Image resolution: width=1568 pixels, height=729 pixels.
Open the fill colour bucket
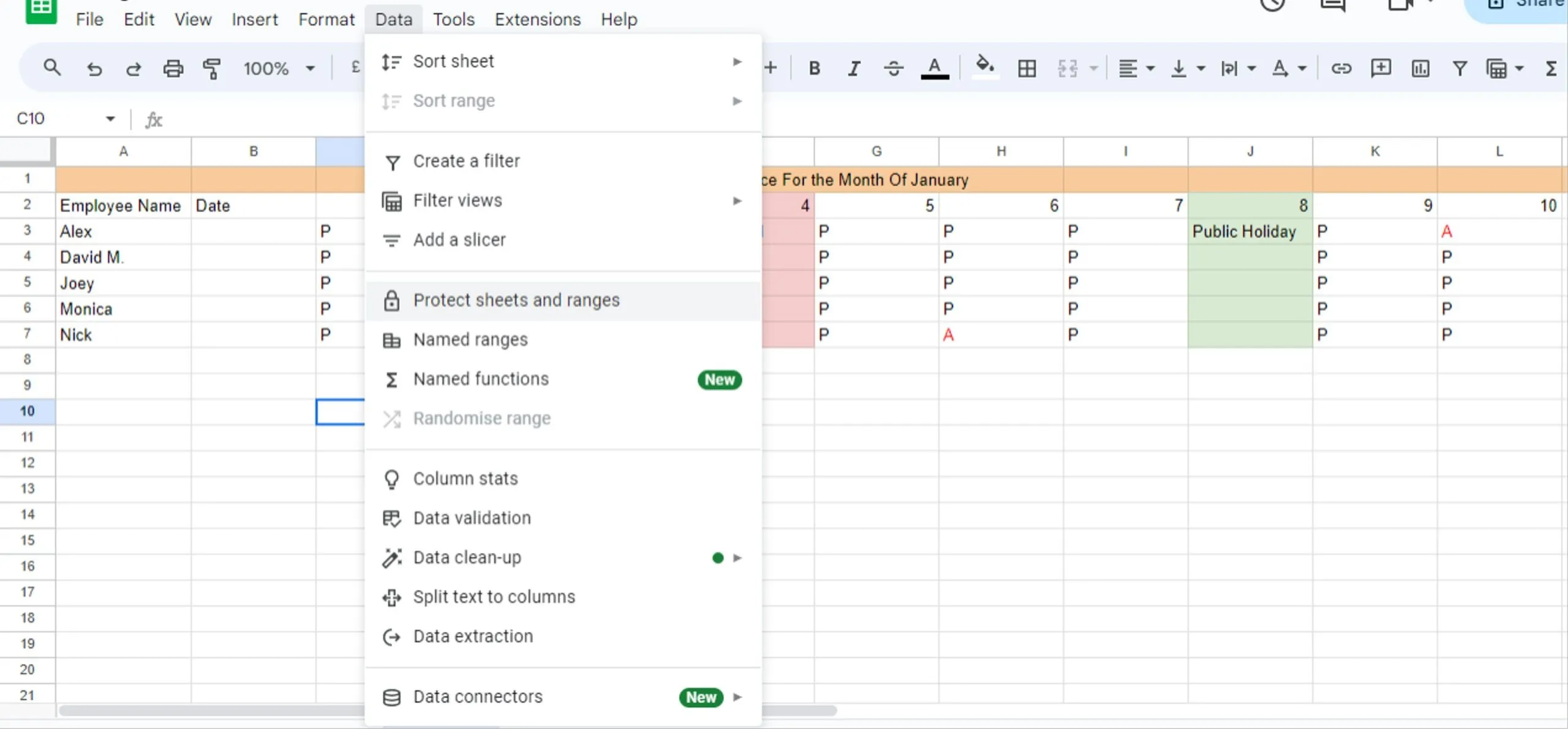tap(985, 67)
